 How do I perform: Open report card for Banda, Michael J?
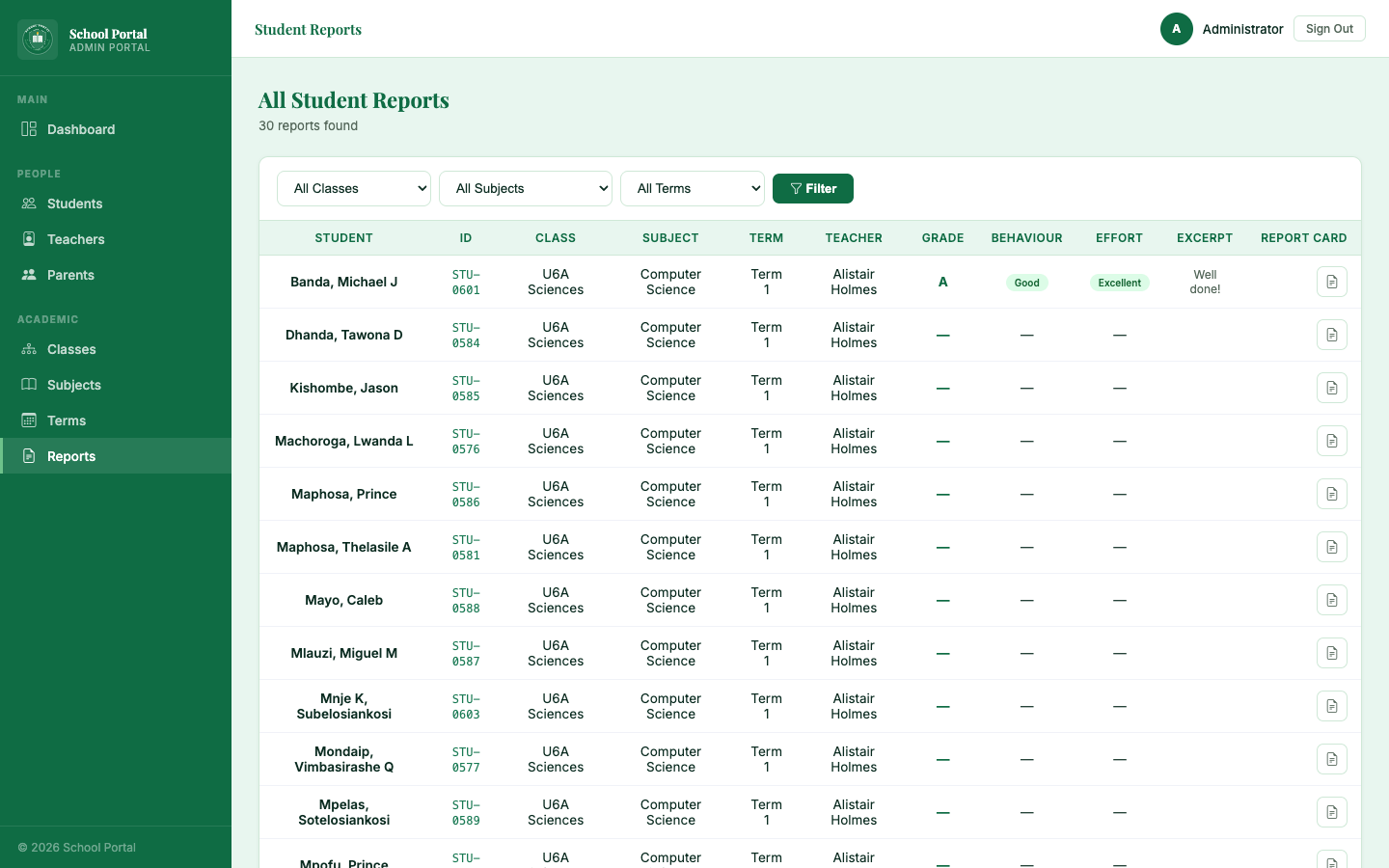pos(1331,282)
